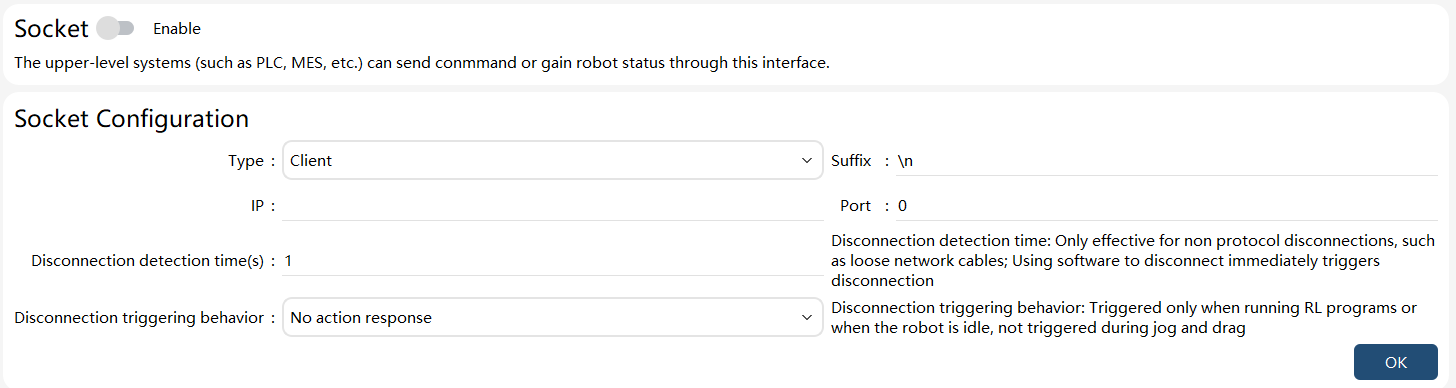Click the Disconnection detection time help note

click(1133, 261)
